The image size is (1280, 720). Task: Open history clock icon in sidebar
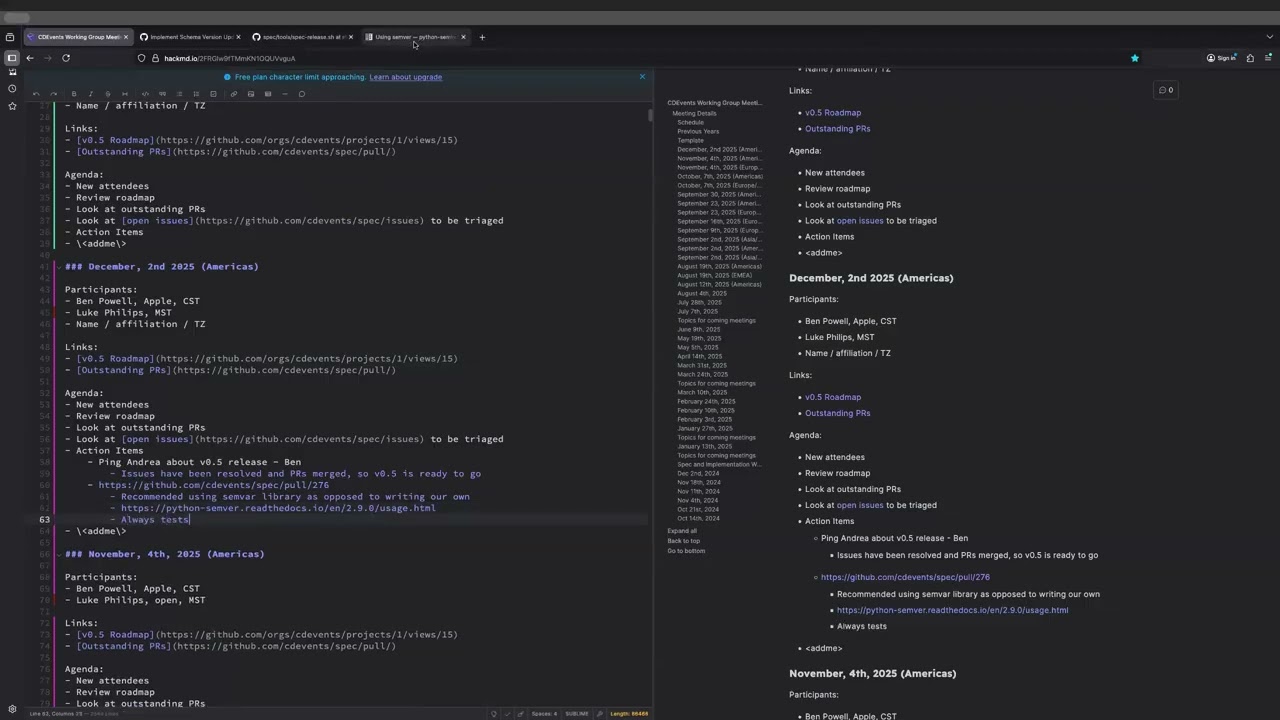point(12,88)
